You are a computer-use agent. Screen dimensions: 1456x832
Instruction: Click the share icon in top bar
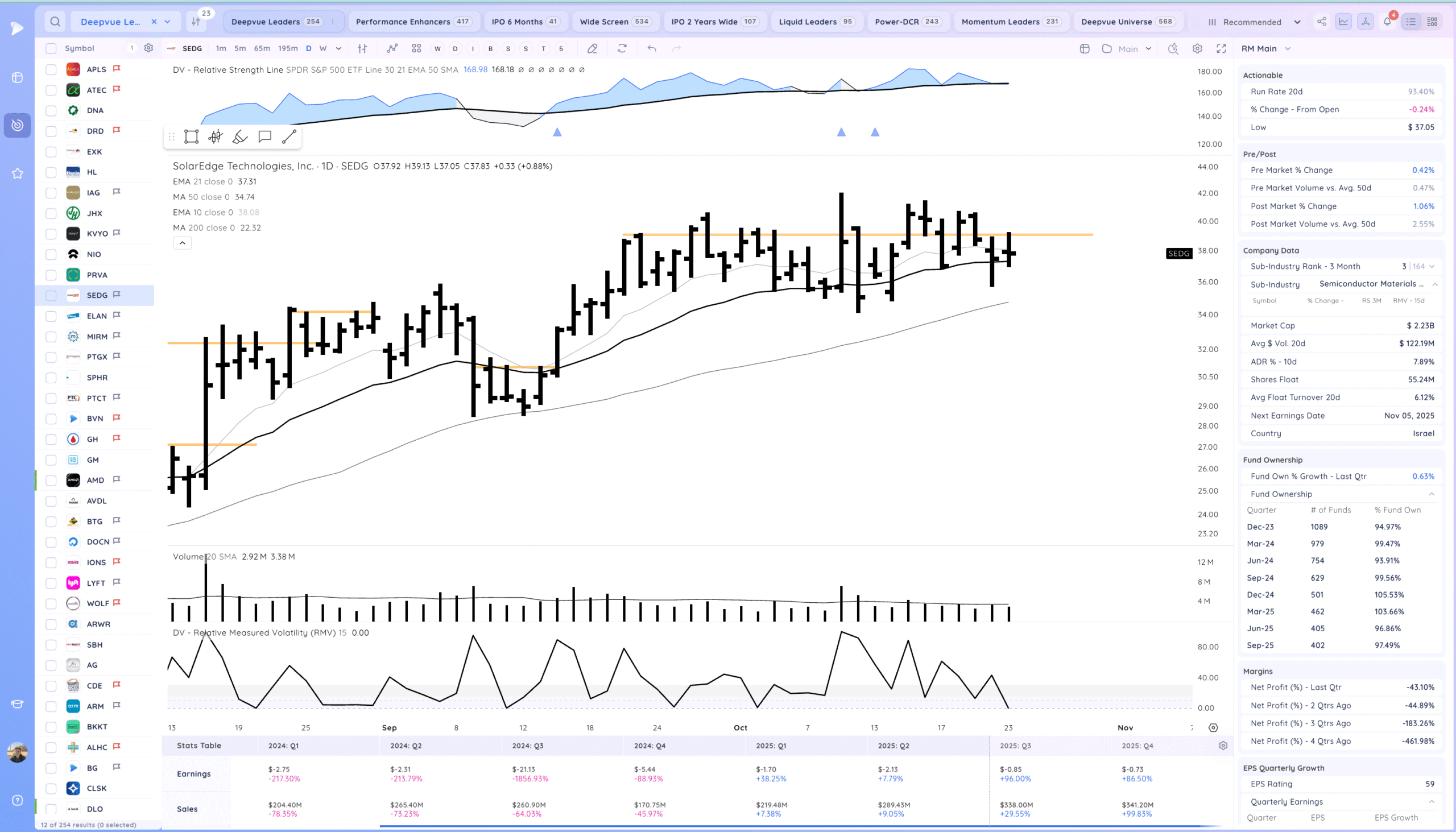click(x=1322, y=22)
